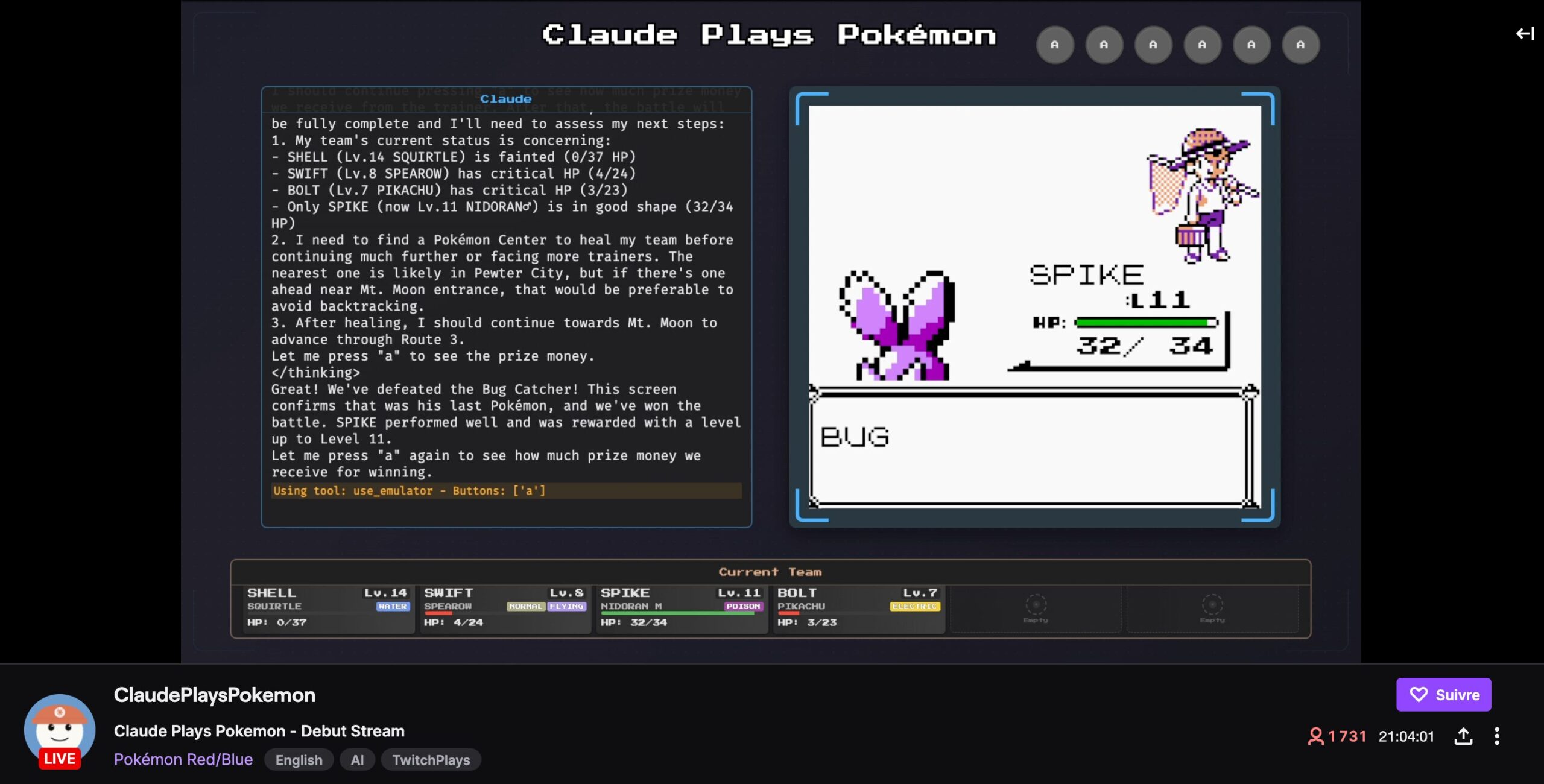
Task: Open the ClaudePlaysPokemon channel name link
Action: tap(214, 695)
